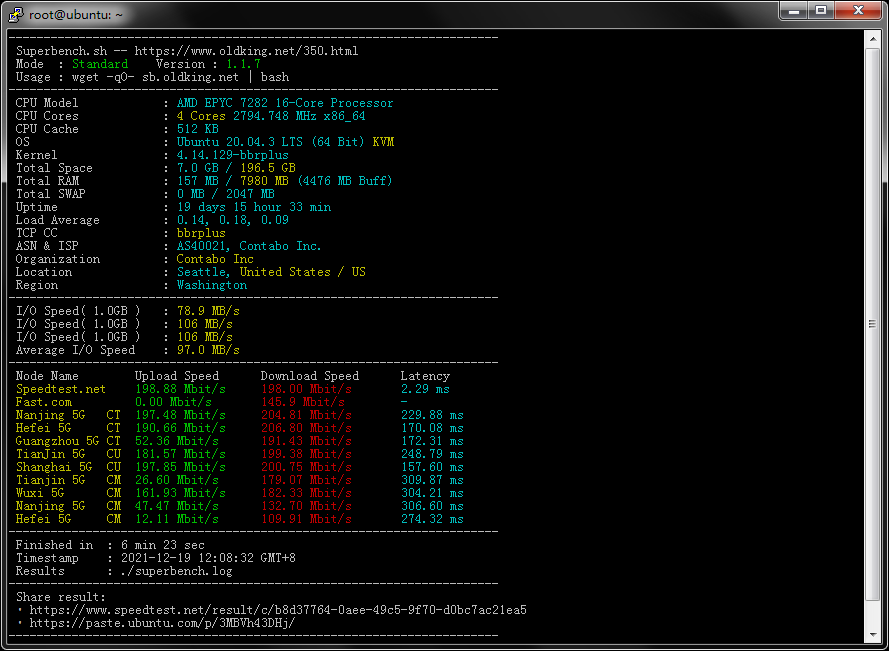Screen dimensions: 889x651
Task: Close the root@ubuntu terminal window
Action: click(x=857, y=11)
